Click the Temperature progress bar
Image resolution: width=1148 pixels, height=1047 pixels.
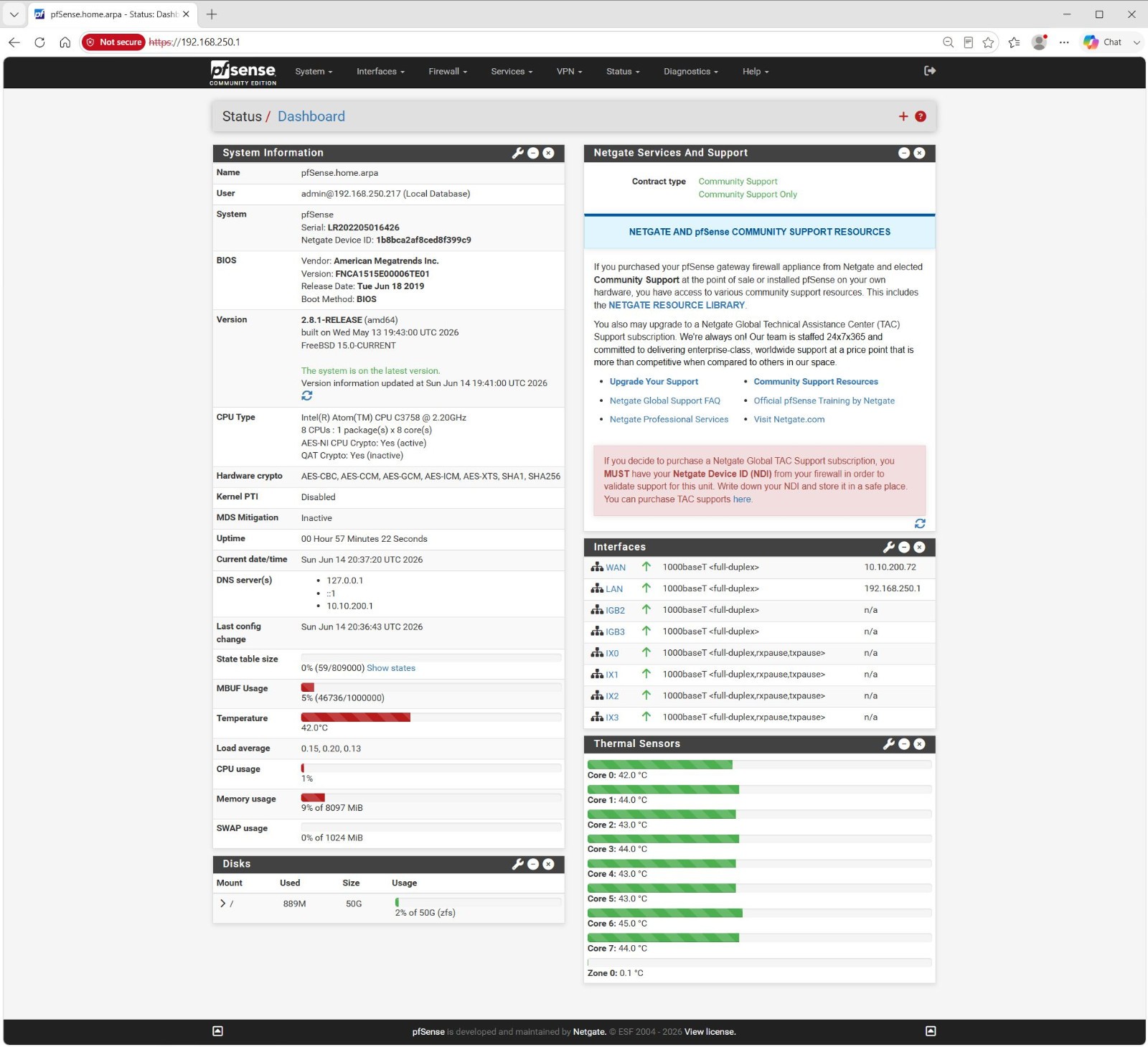coord(431,717)
